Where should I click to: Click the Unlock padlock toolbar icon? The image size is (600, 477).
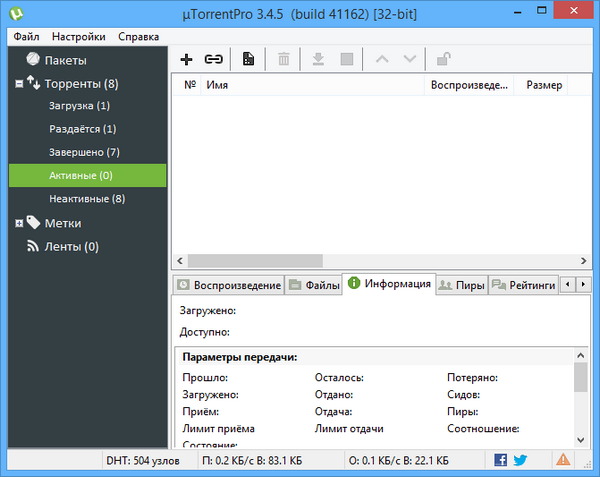(x=443, y=60)
